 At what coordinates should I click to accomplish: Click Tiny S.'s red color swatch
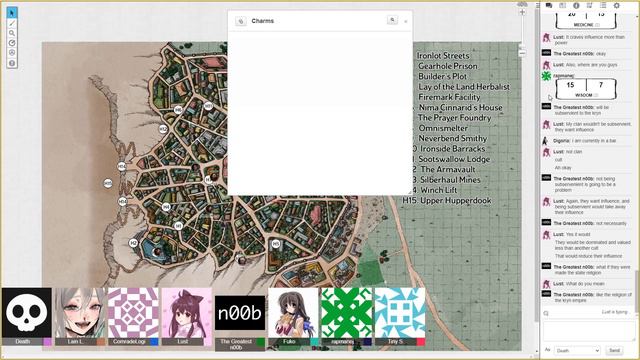coord(421,342)
